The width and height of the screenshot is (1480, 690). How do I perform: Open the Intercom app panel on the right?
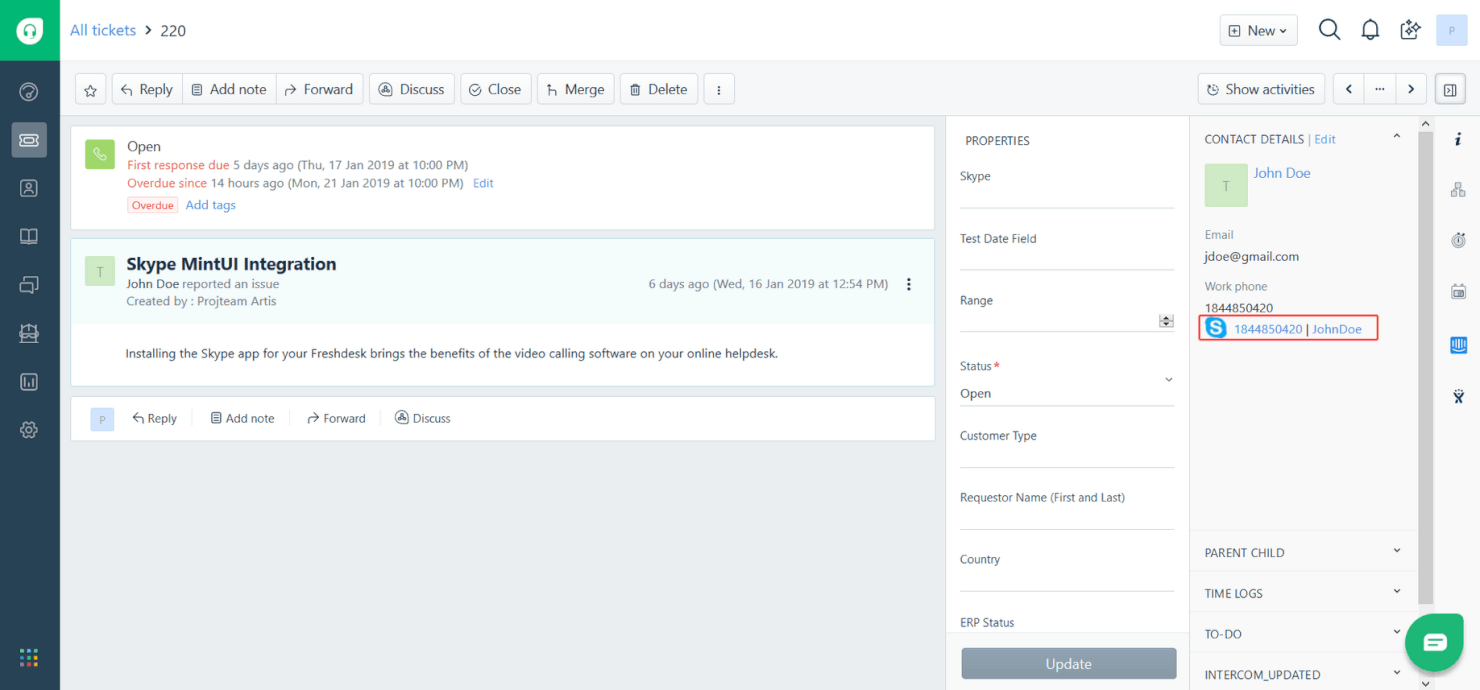[1457, 344]
